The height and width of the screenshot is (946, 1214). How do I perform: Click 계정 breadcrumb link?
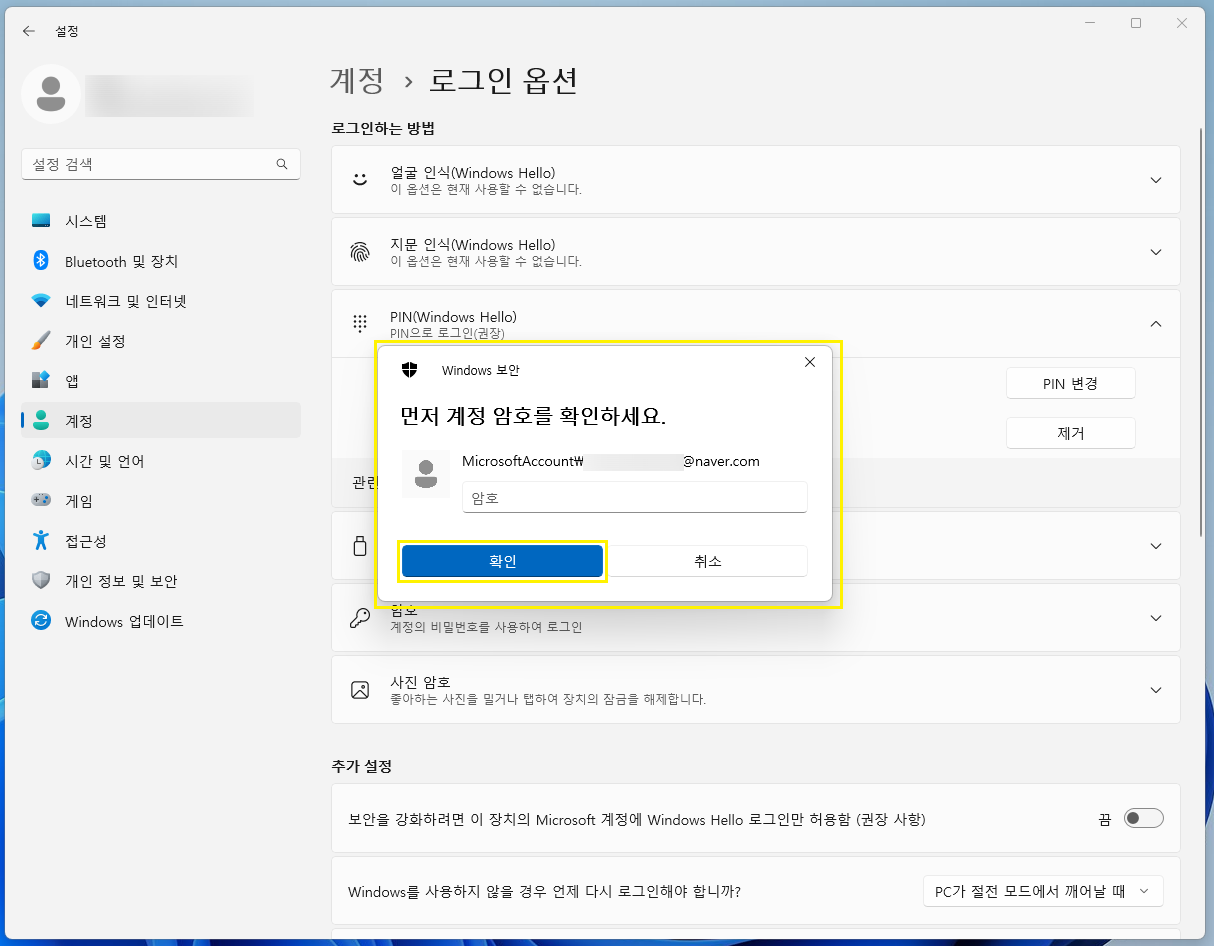click(357, 80)
